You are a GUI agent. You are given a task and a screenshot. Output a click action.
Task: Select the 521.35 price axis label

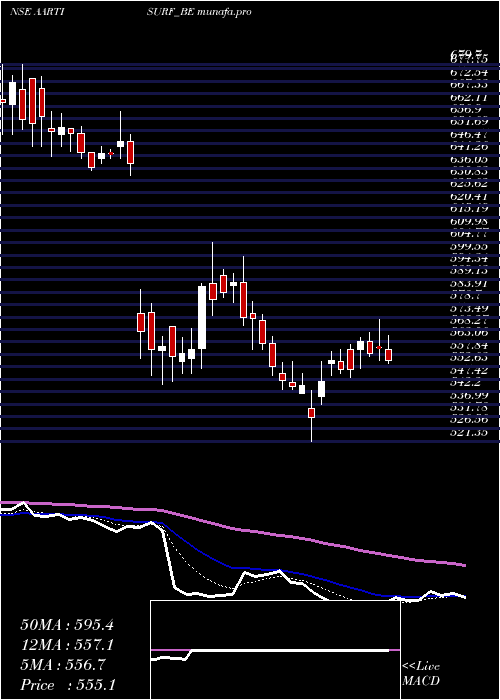tap(469, 433)
